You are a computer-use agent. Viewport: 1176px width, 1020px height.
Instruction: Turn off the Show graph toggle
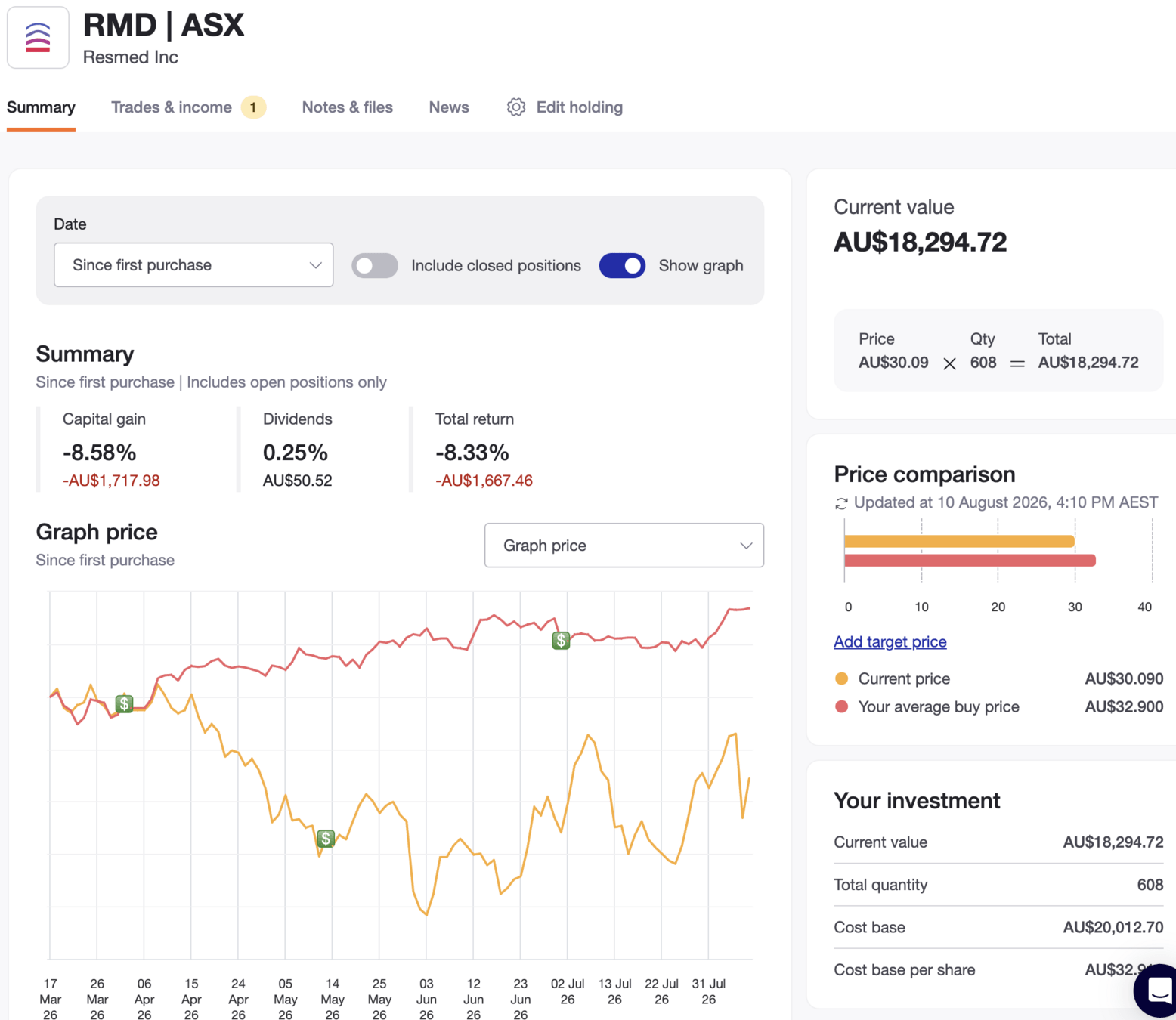click(622, 266)
